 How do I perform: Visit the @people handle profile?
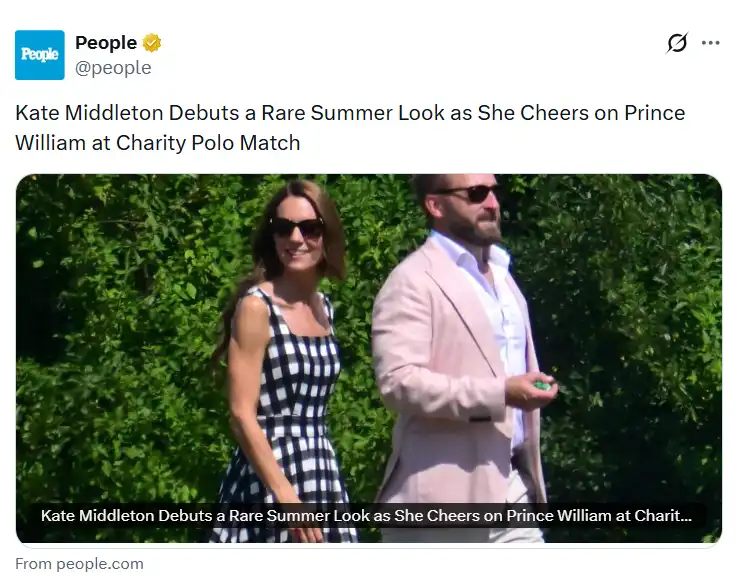(113, 68)
